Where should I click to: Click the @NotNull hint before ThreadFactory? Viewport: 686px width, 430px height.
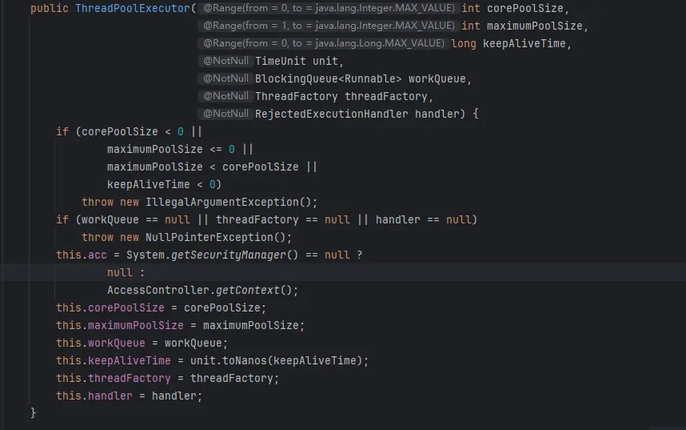[225, 96]
